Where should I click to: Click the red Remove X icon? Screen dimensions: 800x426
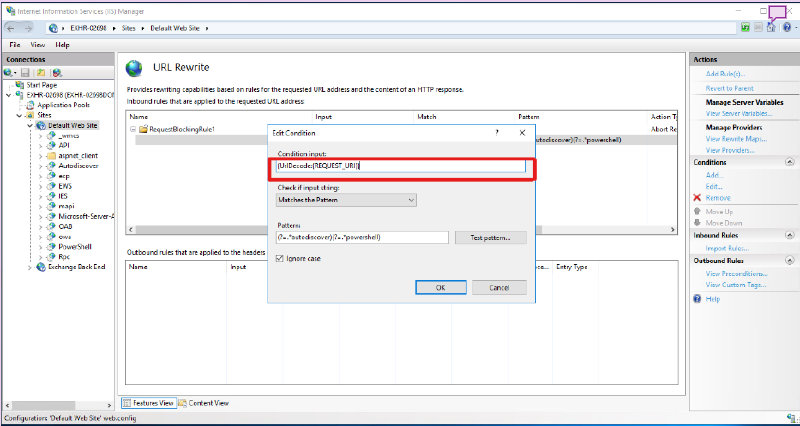pos(697,198)
